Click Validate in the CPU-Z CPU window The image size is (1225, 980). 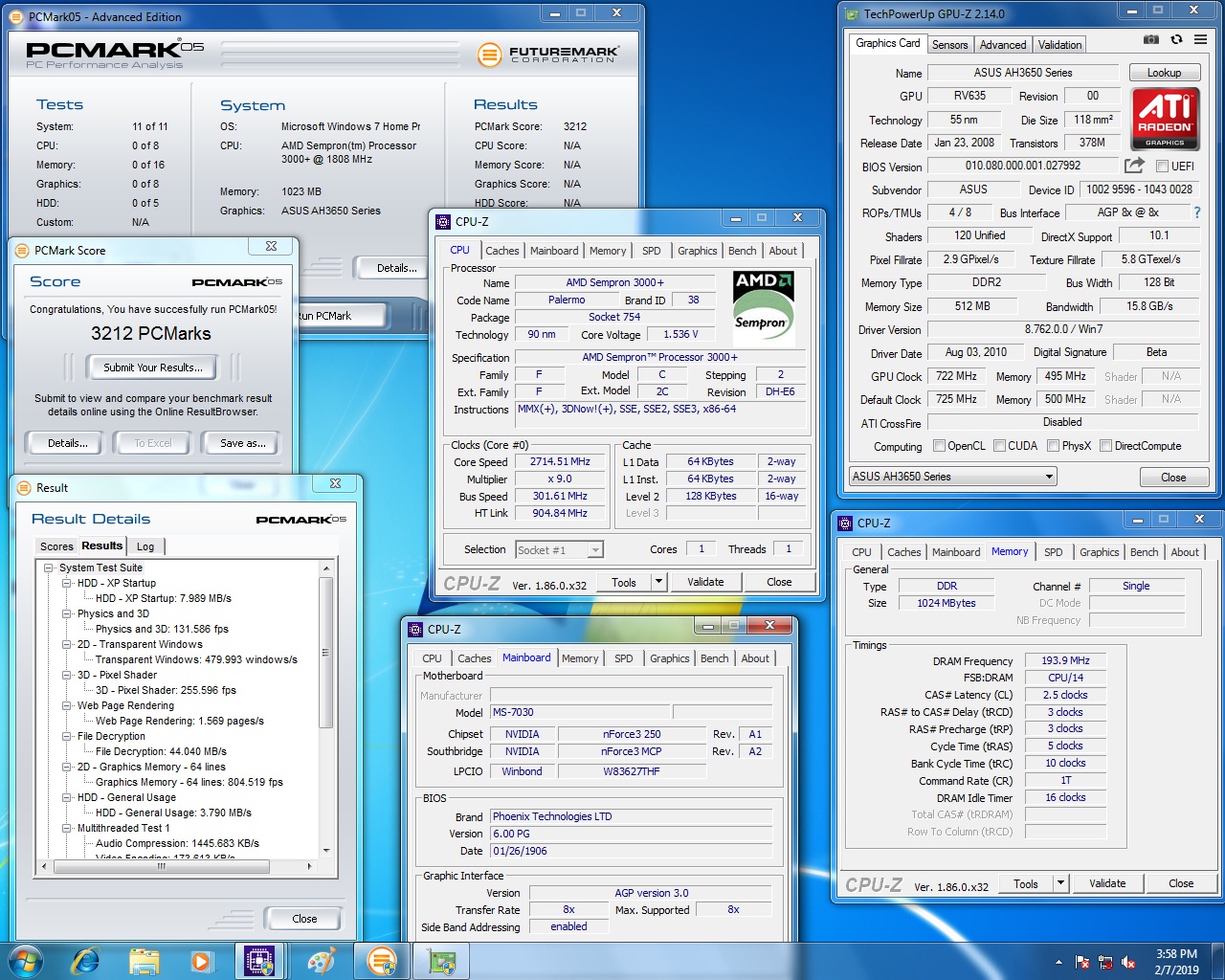point(705,582)
